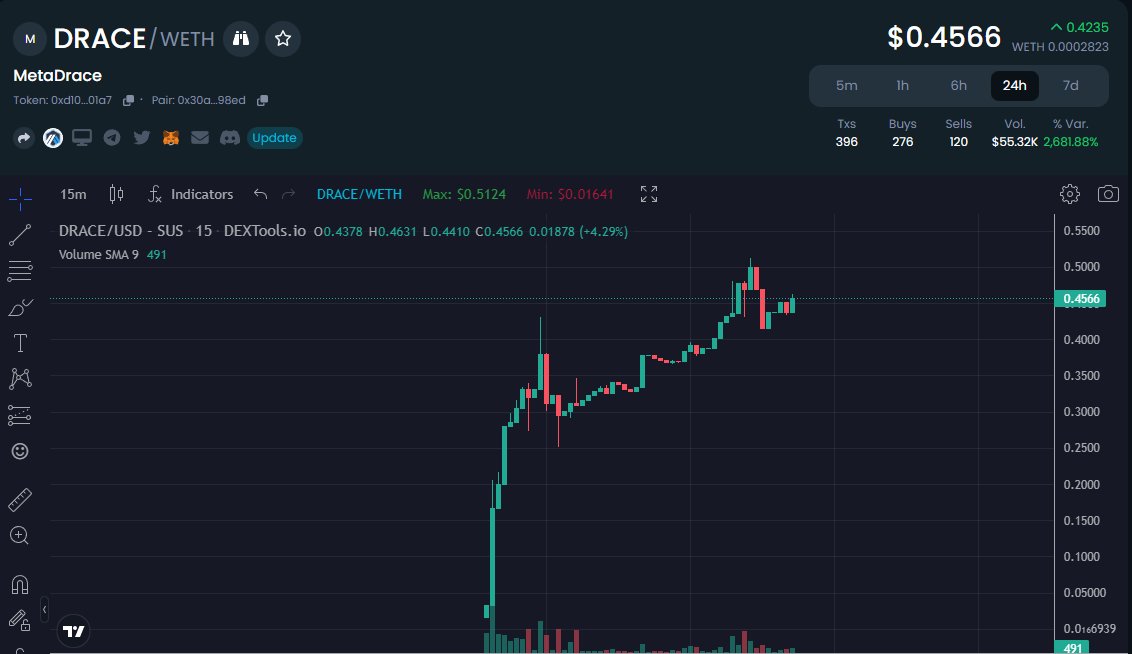Select the text annotation tool
The width and height of the screenshot is (1132, 654).
[x=20, y=343]
